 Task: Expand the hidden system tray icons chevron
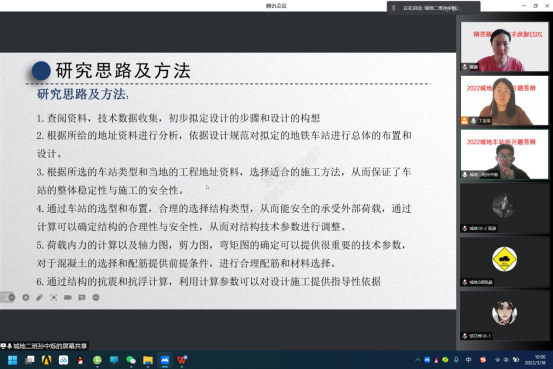point(418,360)
